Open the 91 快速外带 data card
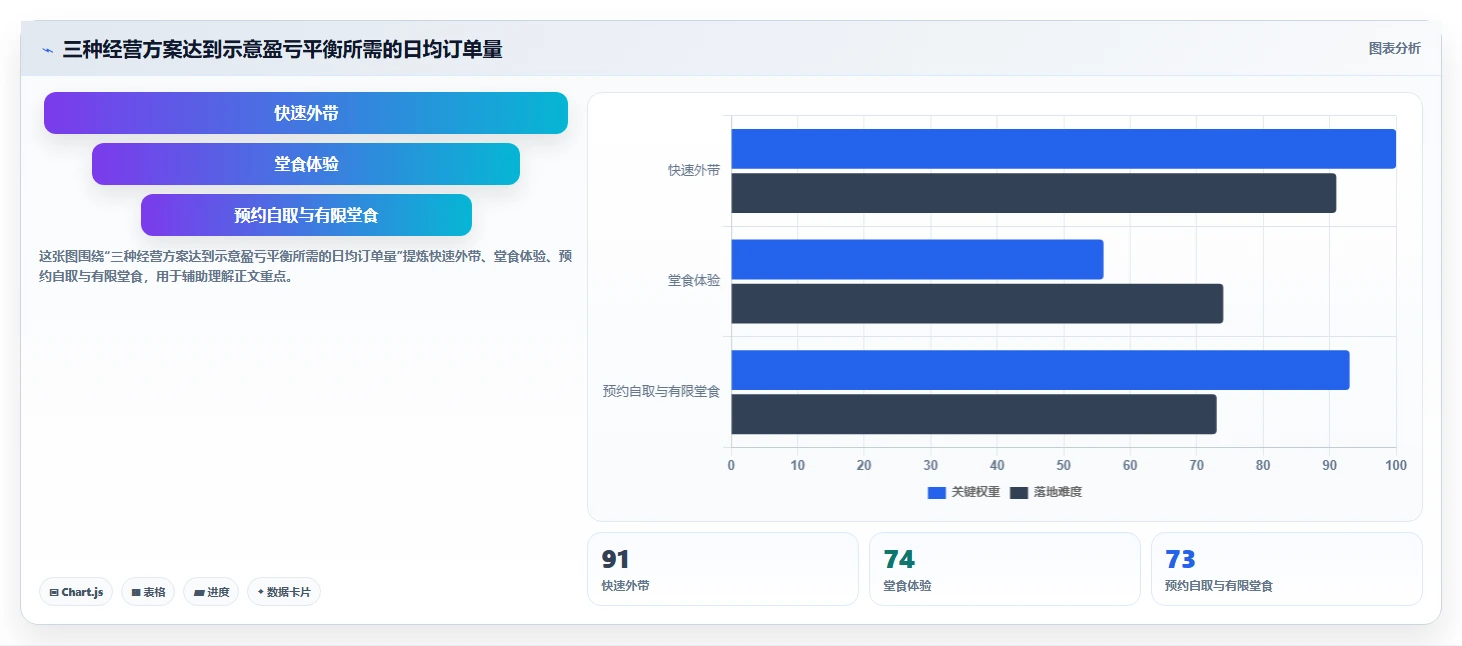Image resolution: width=1462 pixels, height=646 pixels. point(722,569)
